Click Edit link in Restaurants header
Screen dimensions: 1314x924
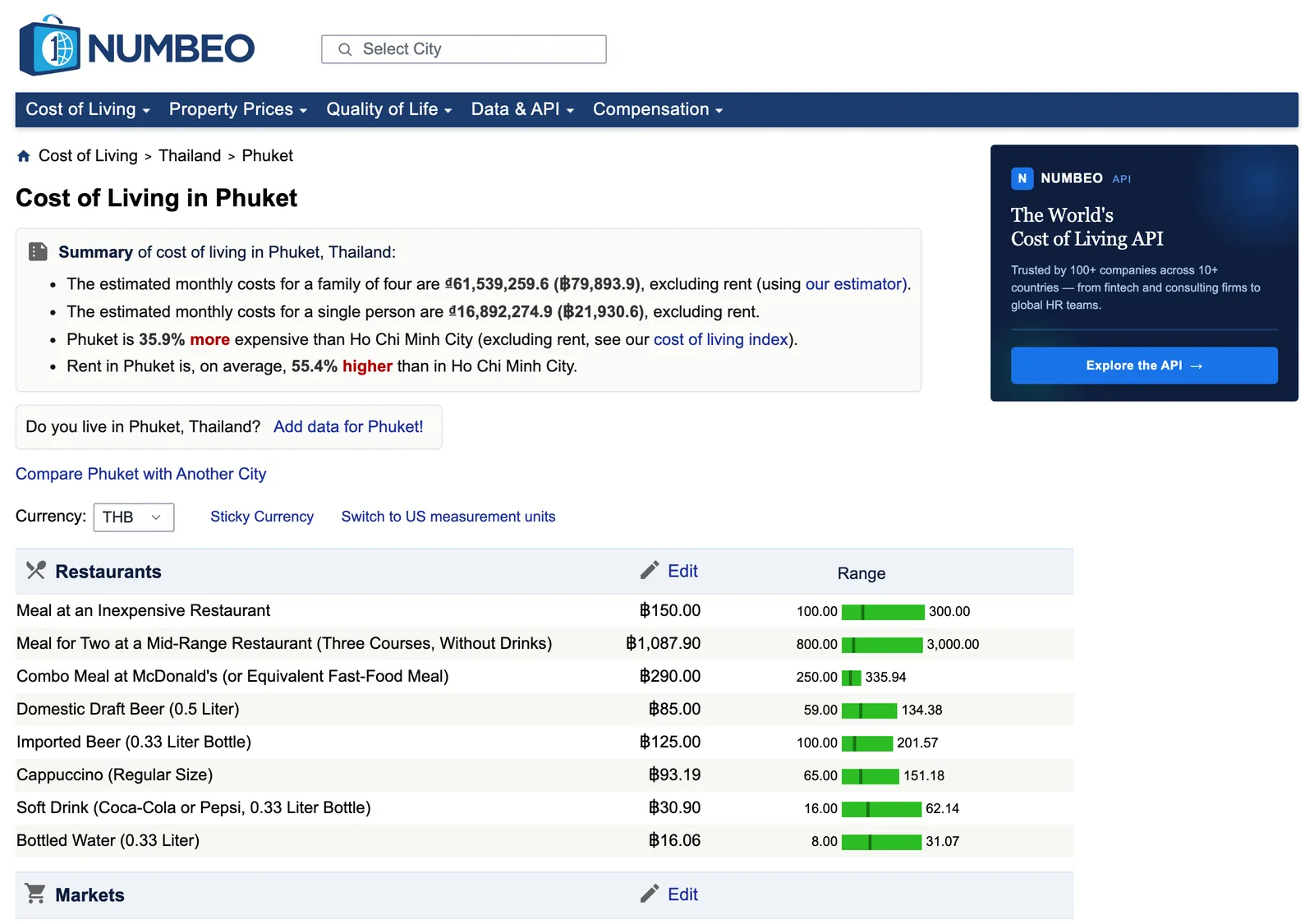click(x=682, y=571)
